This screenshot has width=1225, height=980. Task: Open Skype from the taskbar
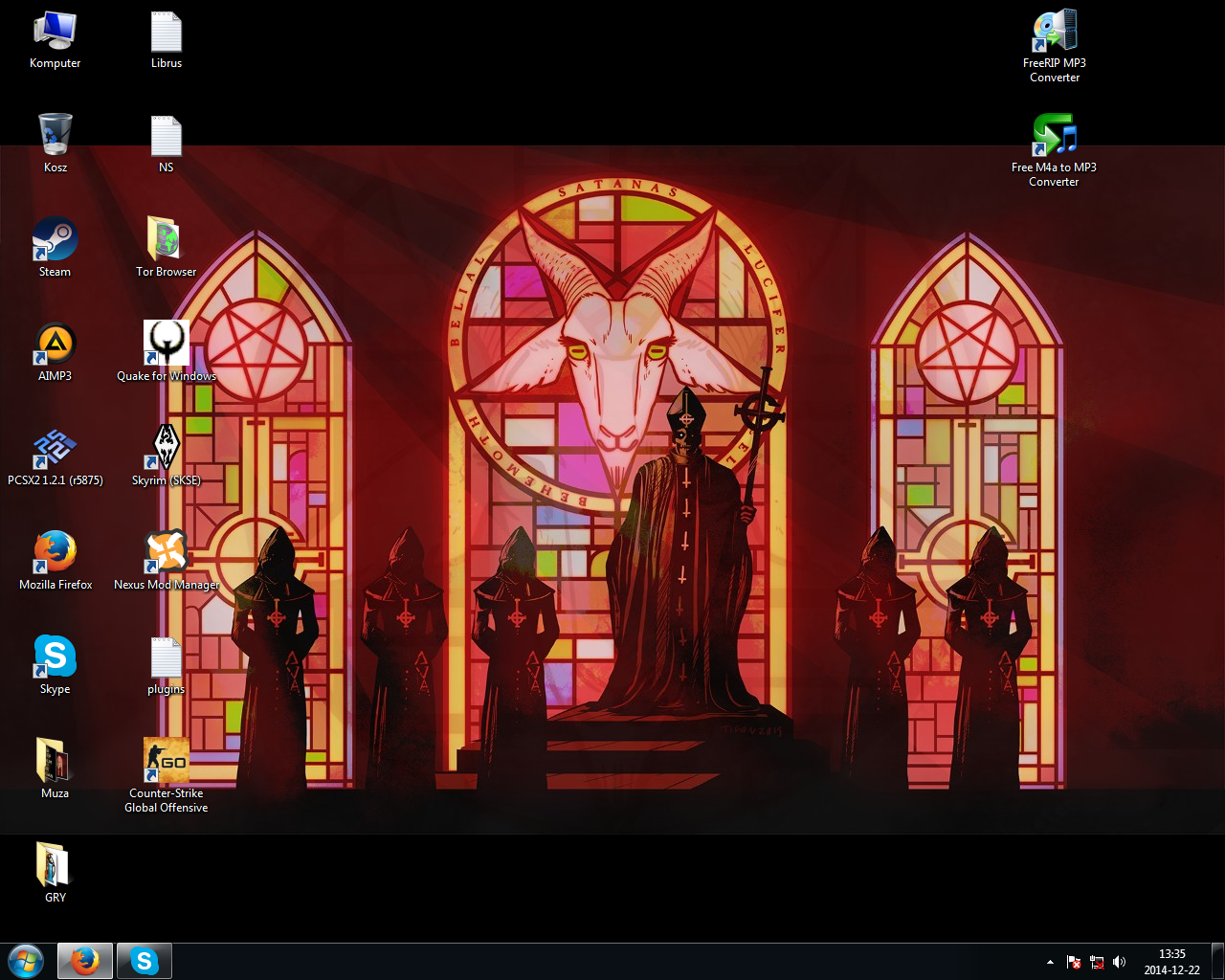(x=145, y=961)
